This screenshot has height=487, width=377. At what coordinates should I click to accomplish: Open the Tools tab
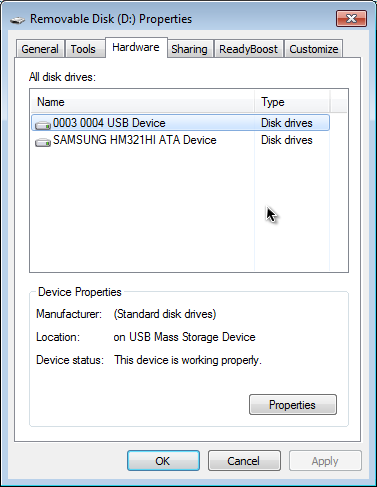tap(83, 49)
